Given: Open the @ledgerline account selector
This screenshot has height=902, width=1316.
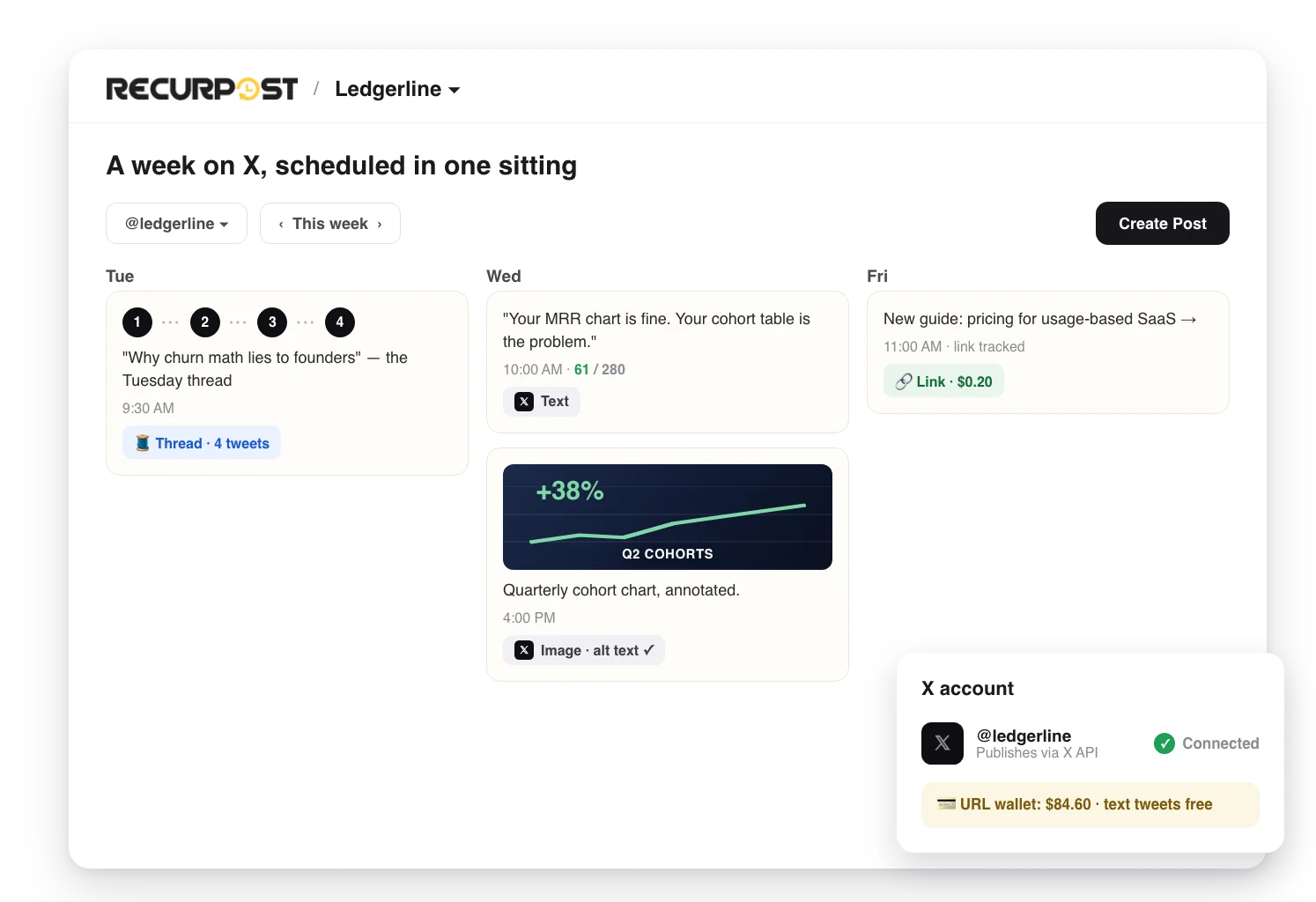Looking at the screenshot, I should tap(176, 224).
